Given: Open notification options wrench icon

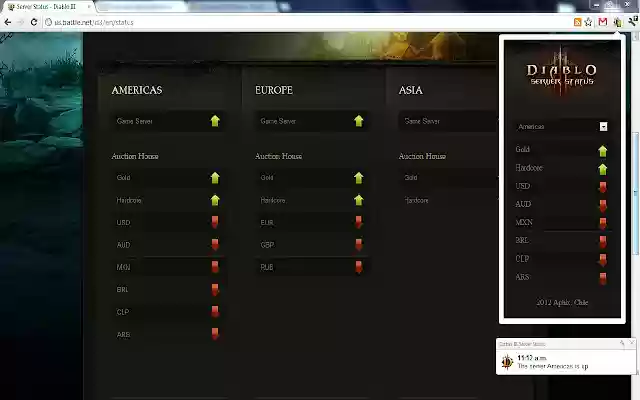Looking at the screenshot, I should [x=622, y=343].
